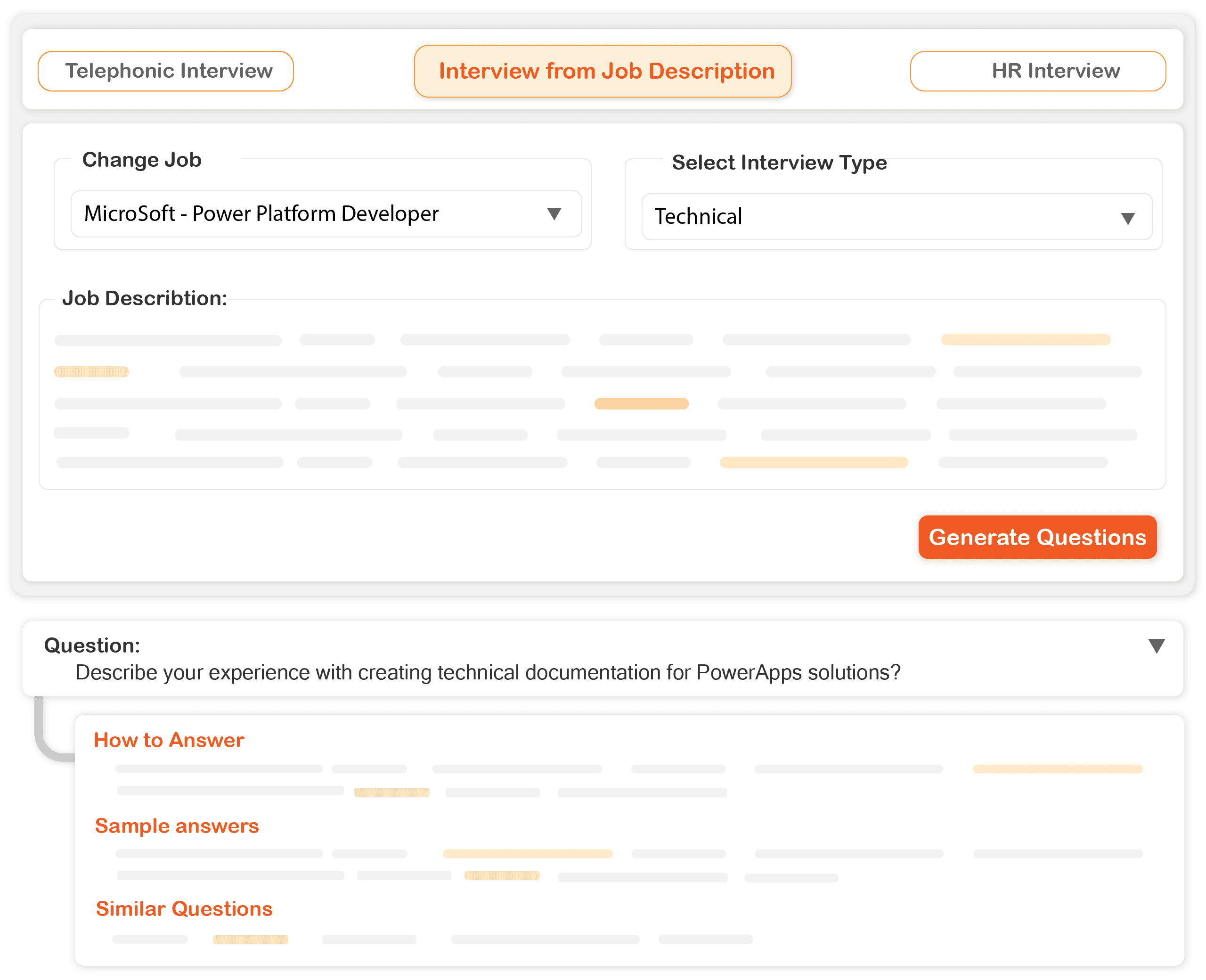This screenshot has width=1206, height=980.
Task: Click the Change Job label
Action: click(142, 160)
